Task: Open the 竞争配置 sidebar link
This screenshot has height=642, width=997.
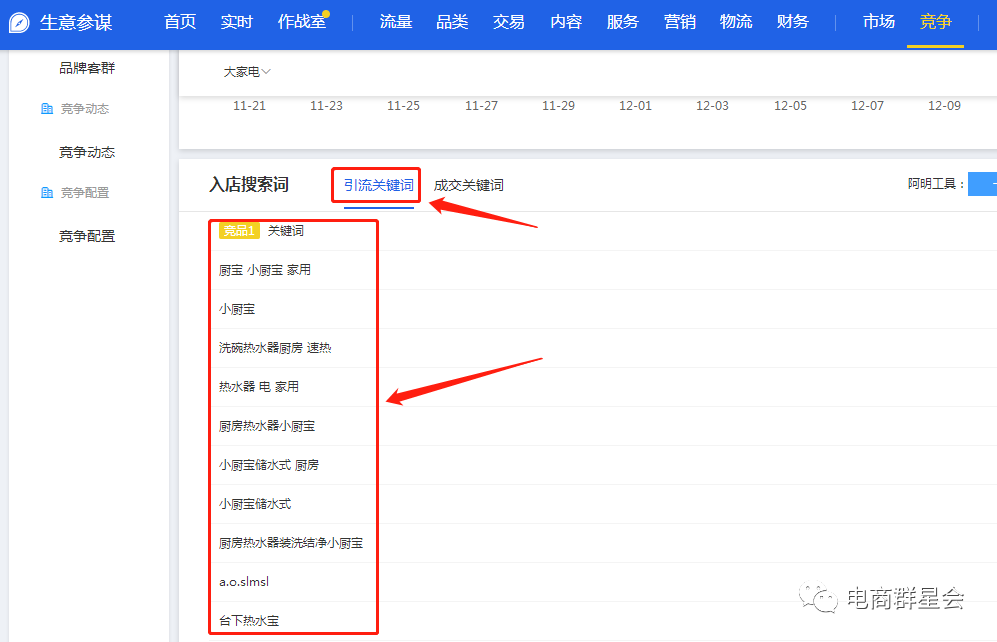Action: click(87, 236)
